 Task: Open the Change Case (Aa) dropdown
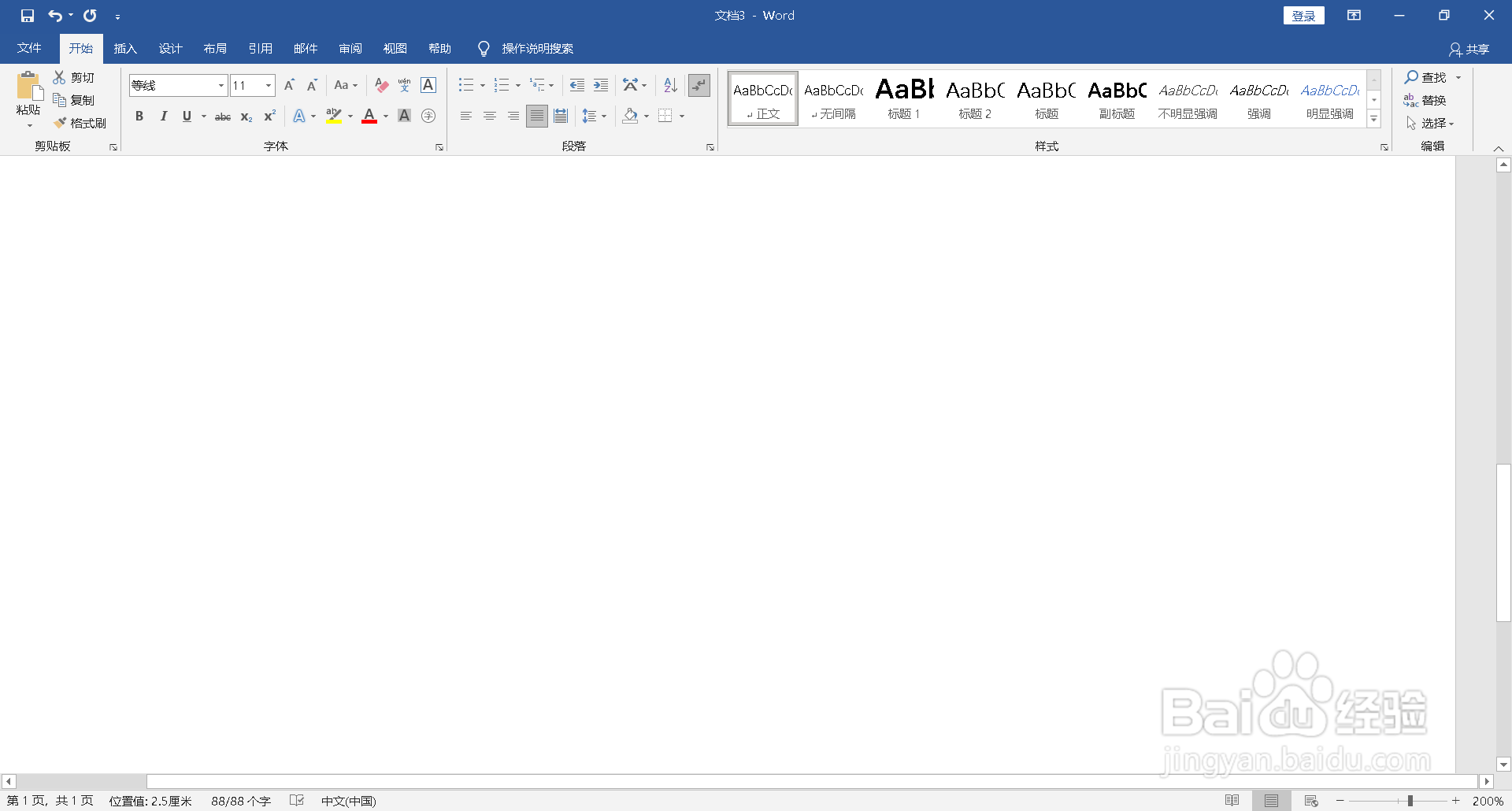point(346,85)
